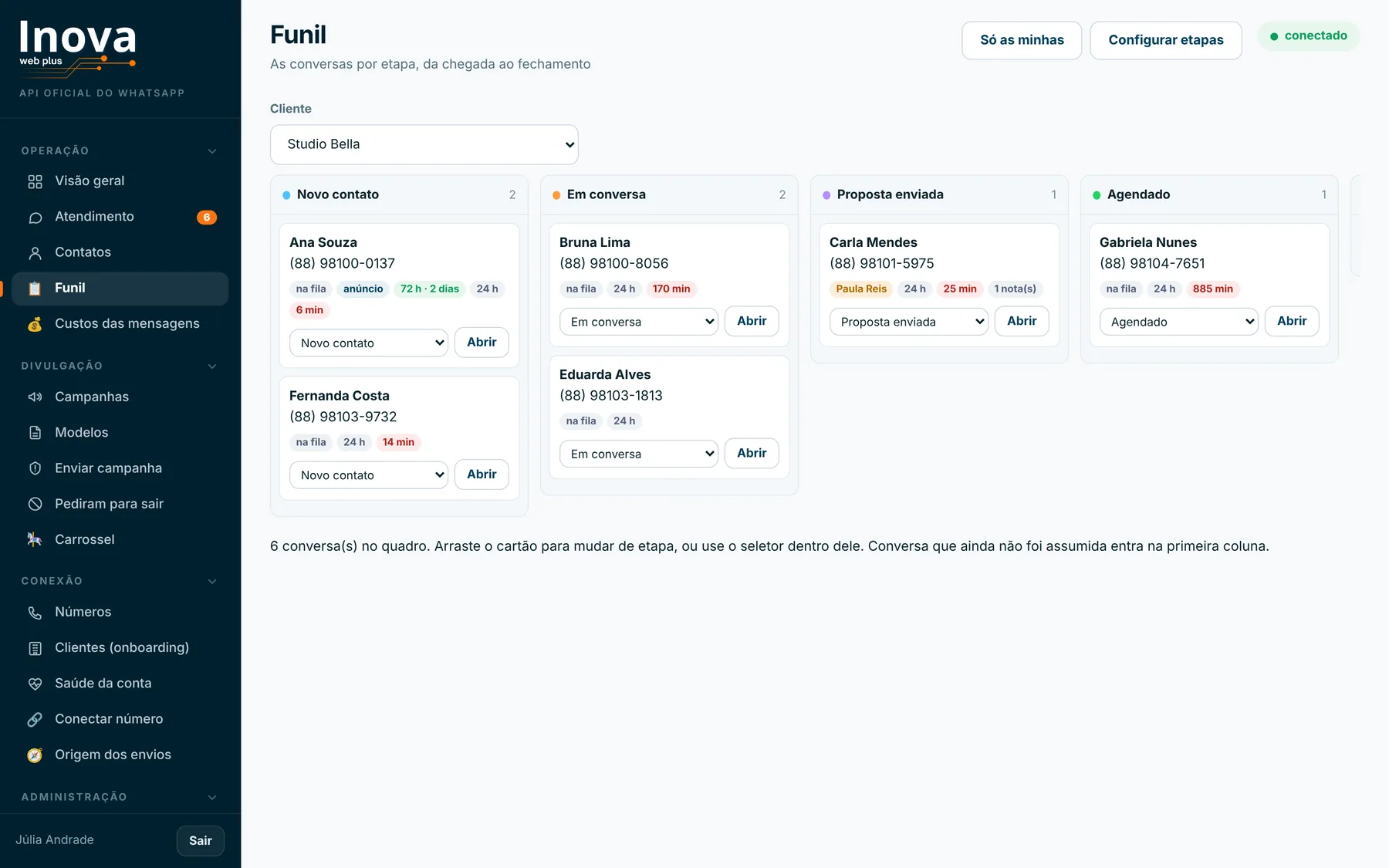Viewport: 1389px width, 868px height.
Task: Open Ana Souza's stage selector
Action: coord(369,343)
